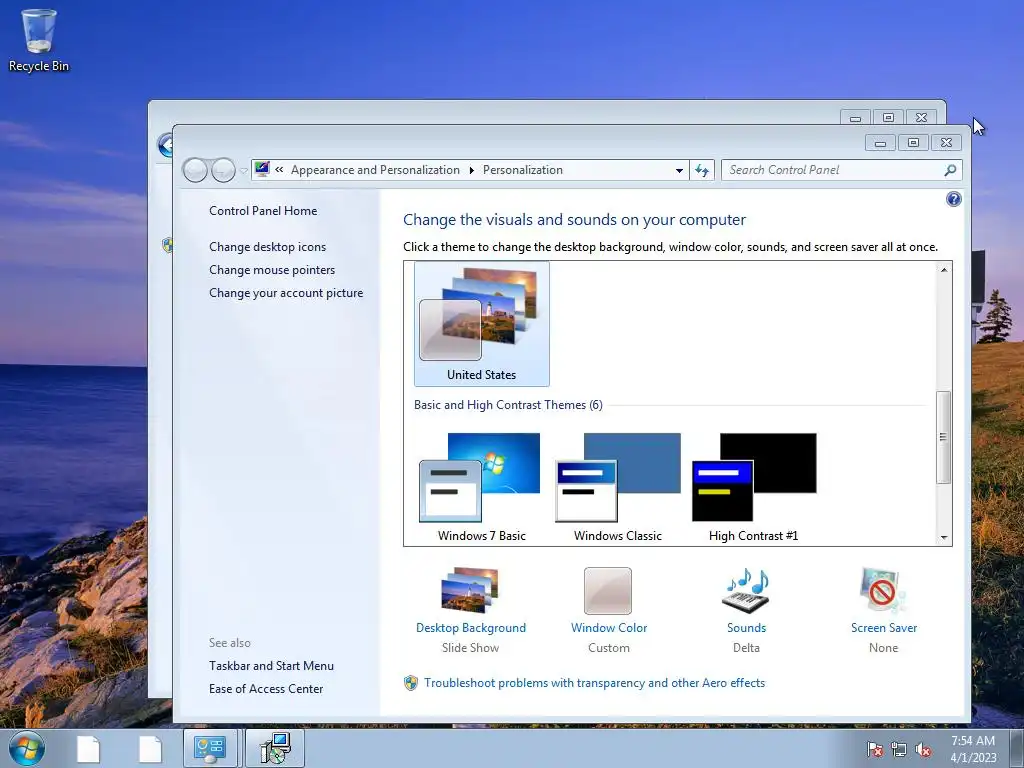Open Control Panel Home
This screenshot has height=768, width=1024.
pyautogui.click(x=263, y=211)
